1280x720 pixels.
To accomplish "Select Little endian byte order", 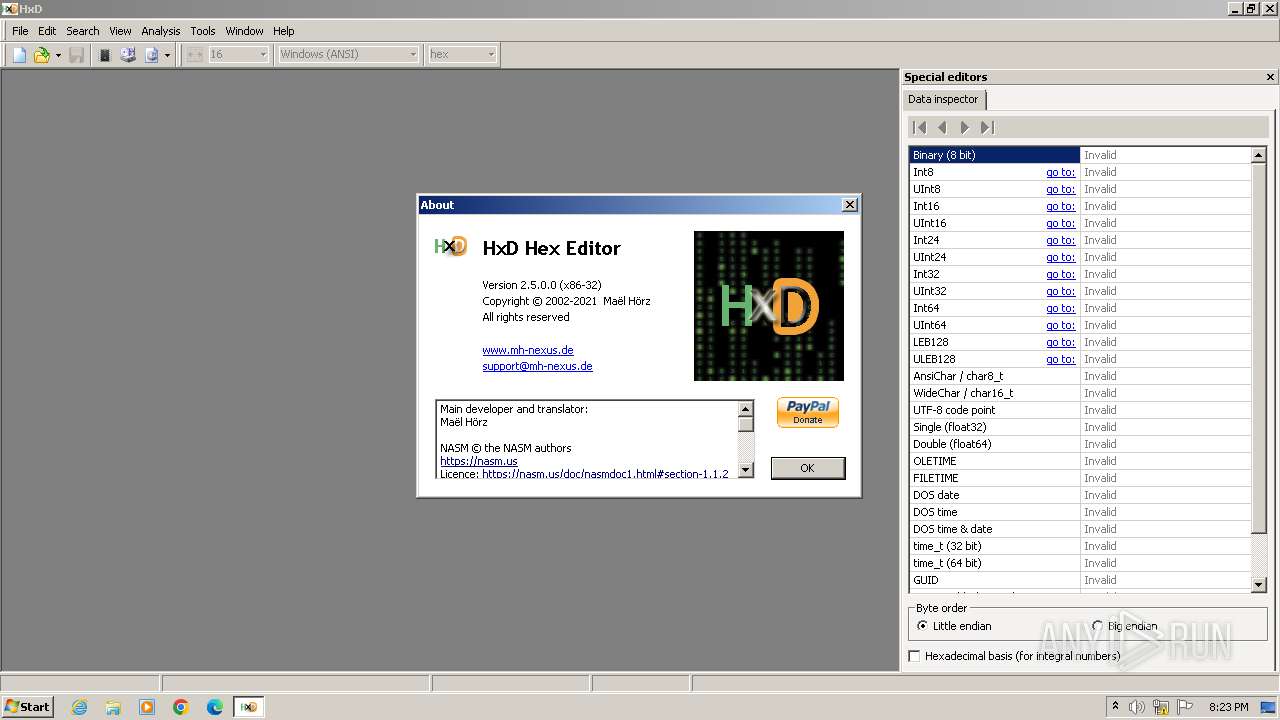I will (954, 626).
